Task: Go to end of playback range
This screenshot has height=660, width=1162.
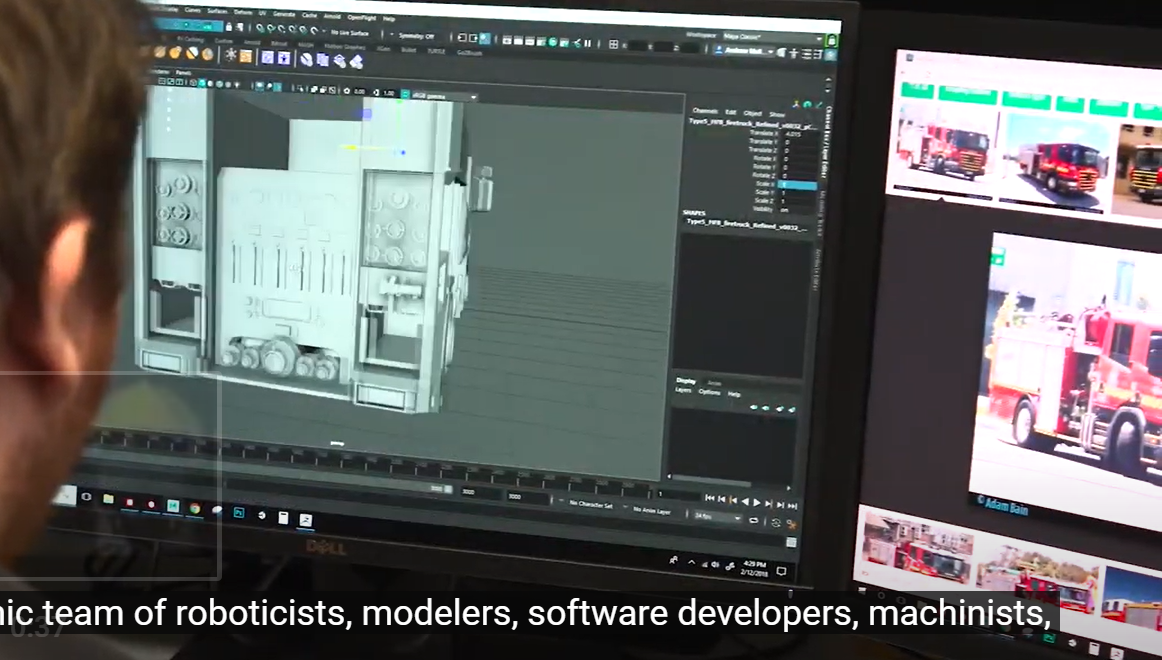Action: pos(791,506)
